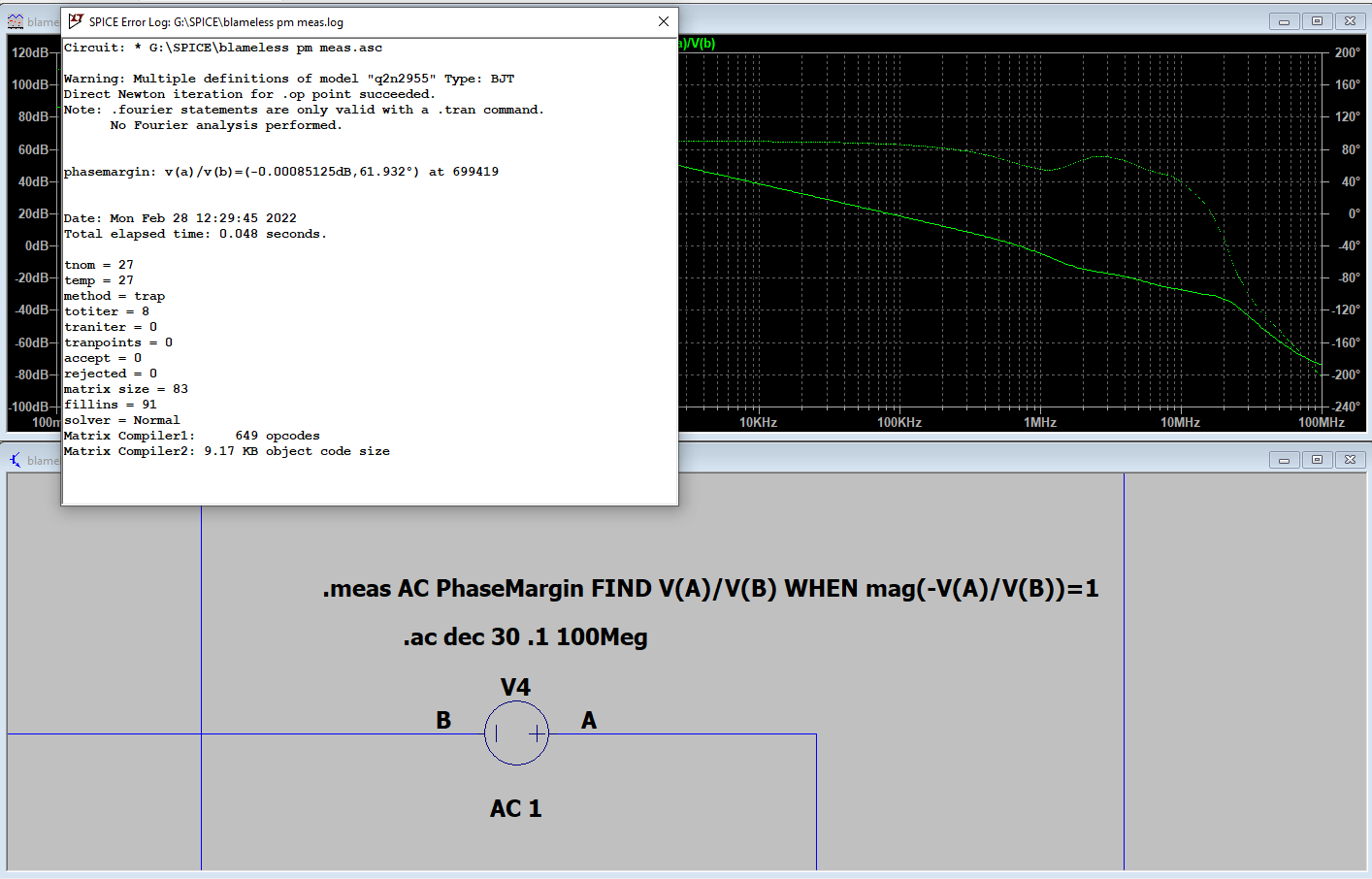Viewport: 1372px width, 879px height.
Task: Click the 0dB label on the left axis
Action: coord(37,245)
